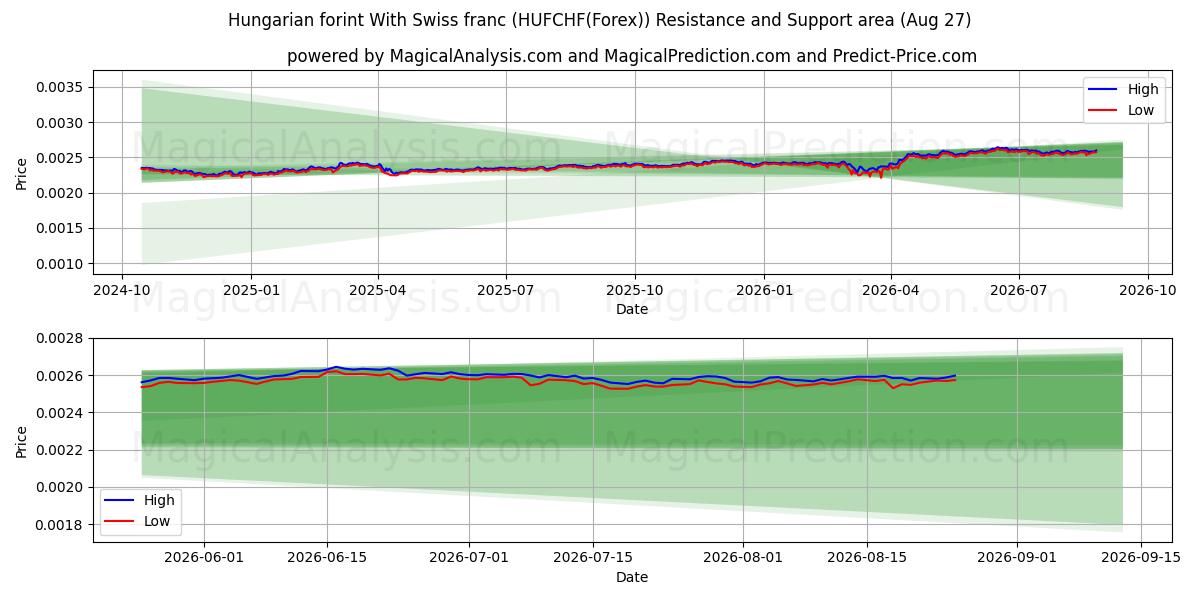The height and width of the screenshot is (600, 1200).
Task: Click the top chart x-axis label 2026-07
Action: point(1018,290)
